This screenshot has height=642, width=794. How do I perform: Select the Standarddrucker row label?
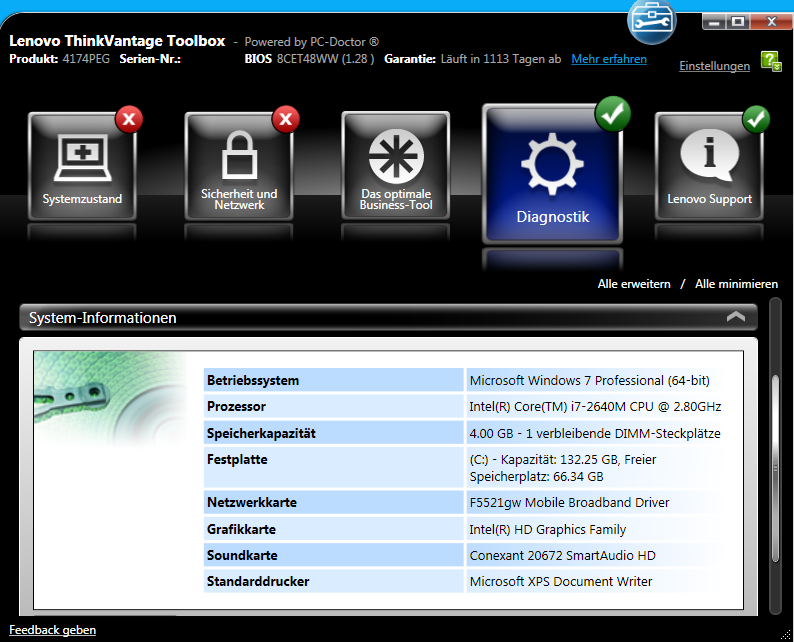pyautogui.click(x=258, y=581)
